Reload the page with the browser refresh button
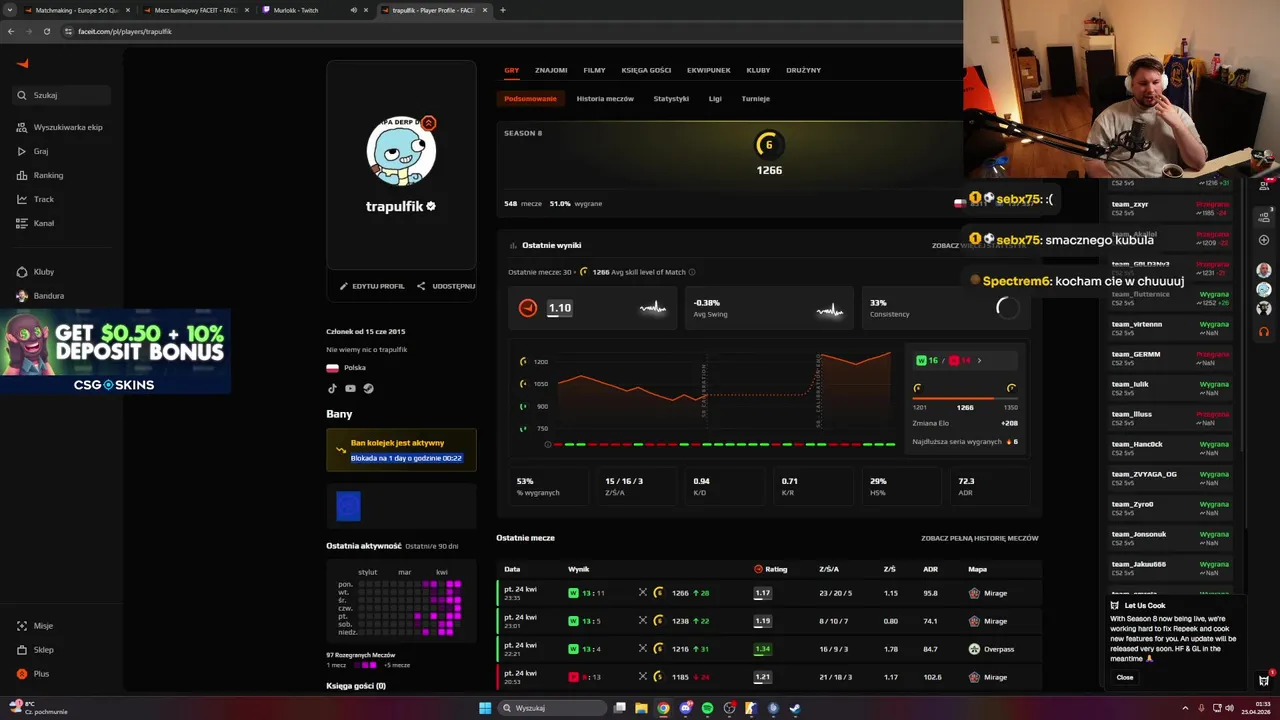Screen dimensions: 1280x720 pyautogui.click(x=46, y=31)
